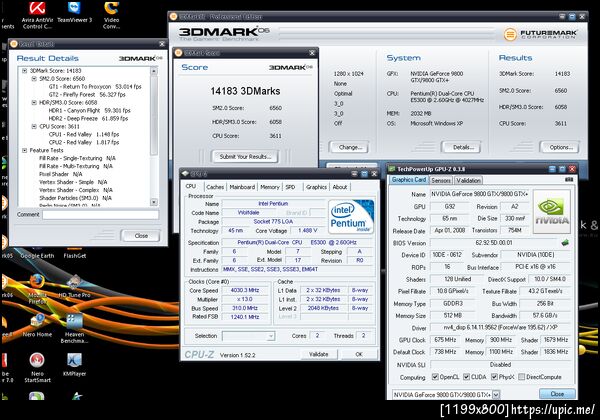Image resolution: width=600 pixels, height=420 pixels.
Task: Click OK button in CPU-Z
Action: tap(359, 354)
